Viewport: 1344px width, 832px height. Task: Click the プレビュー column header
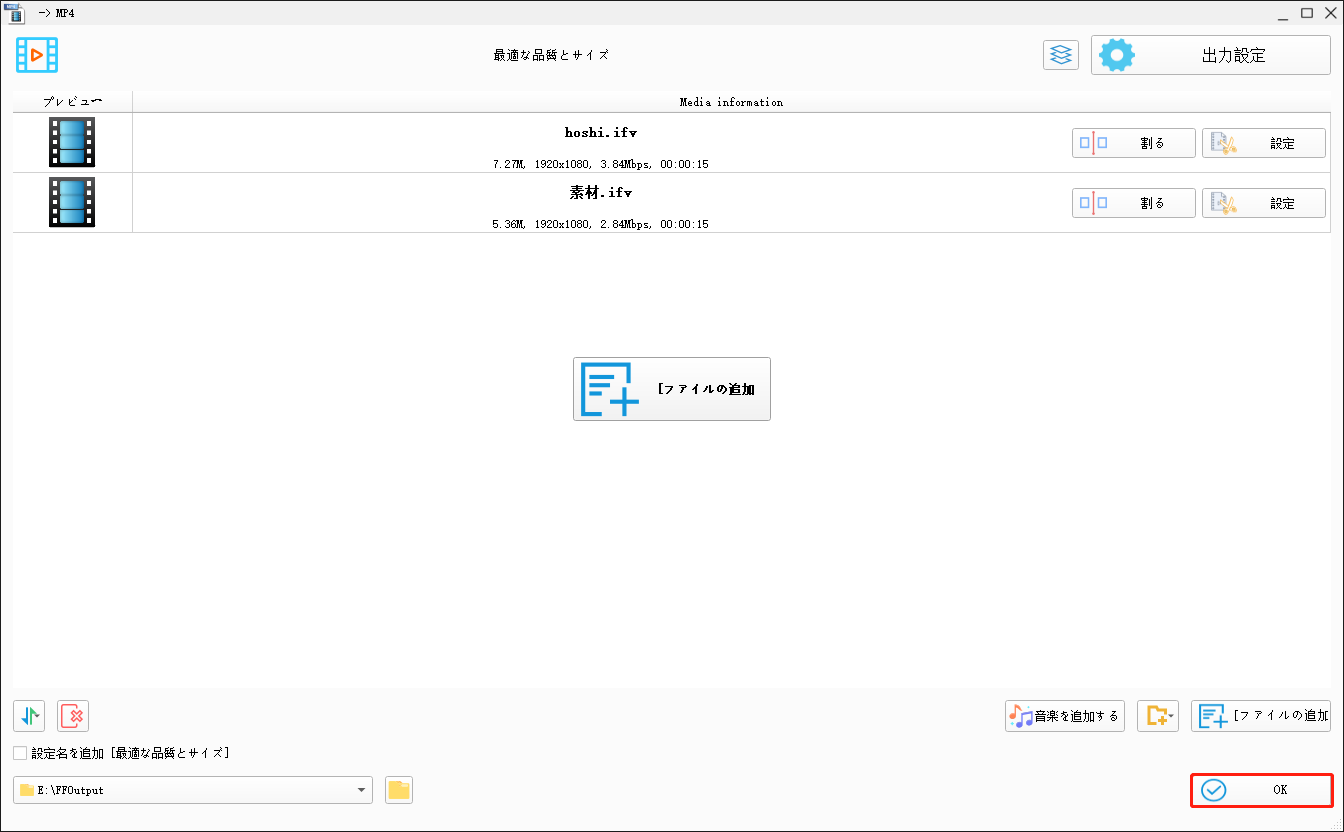(x=73, y=102)
